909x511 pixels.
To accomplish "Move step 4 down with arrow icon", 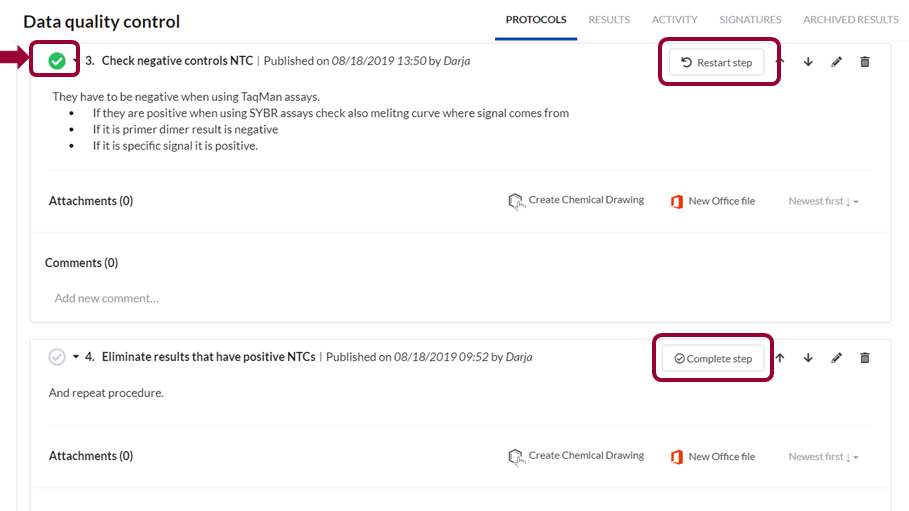I will point(808,358).
